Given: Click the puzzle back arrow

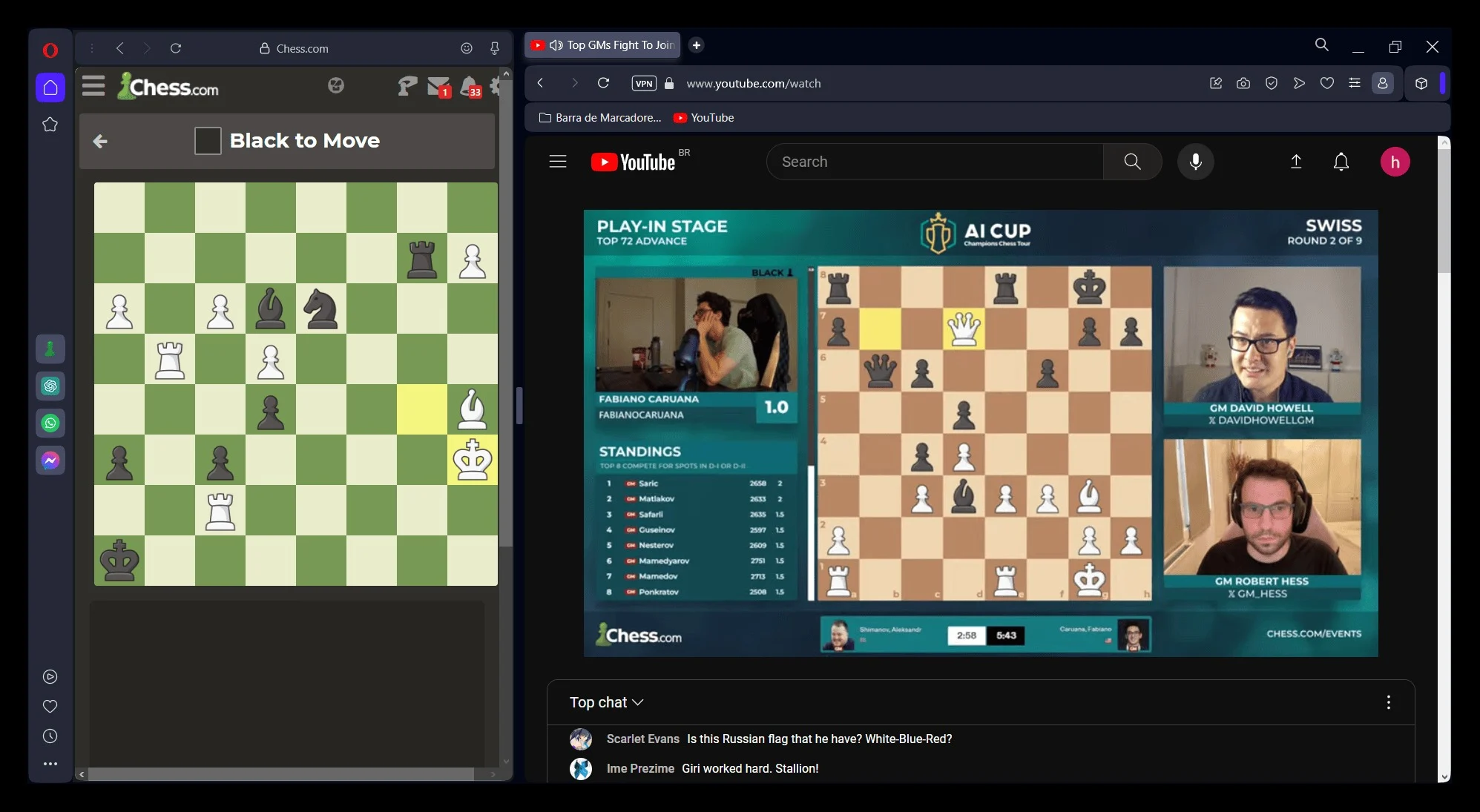Looking at the screenshot, I should pyautogui.click(x=100, y=141).
